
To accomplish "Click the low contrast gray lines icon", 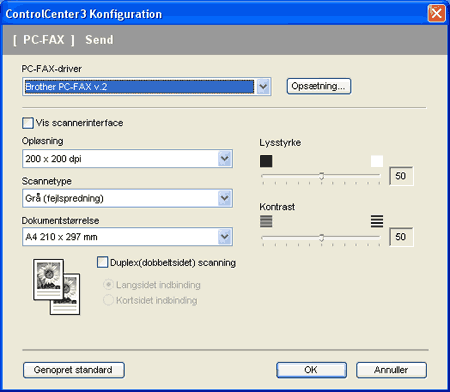I will (x=266, y=221).
